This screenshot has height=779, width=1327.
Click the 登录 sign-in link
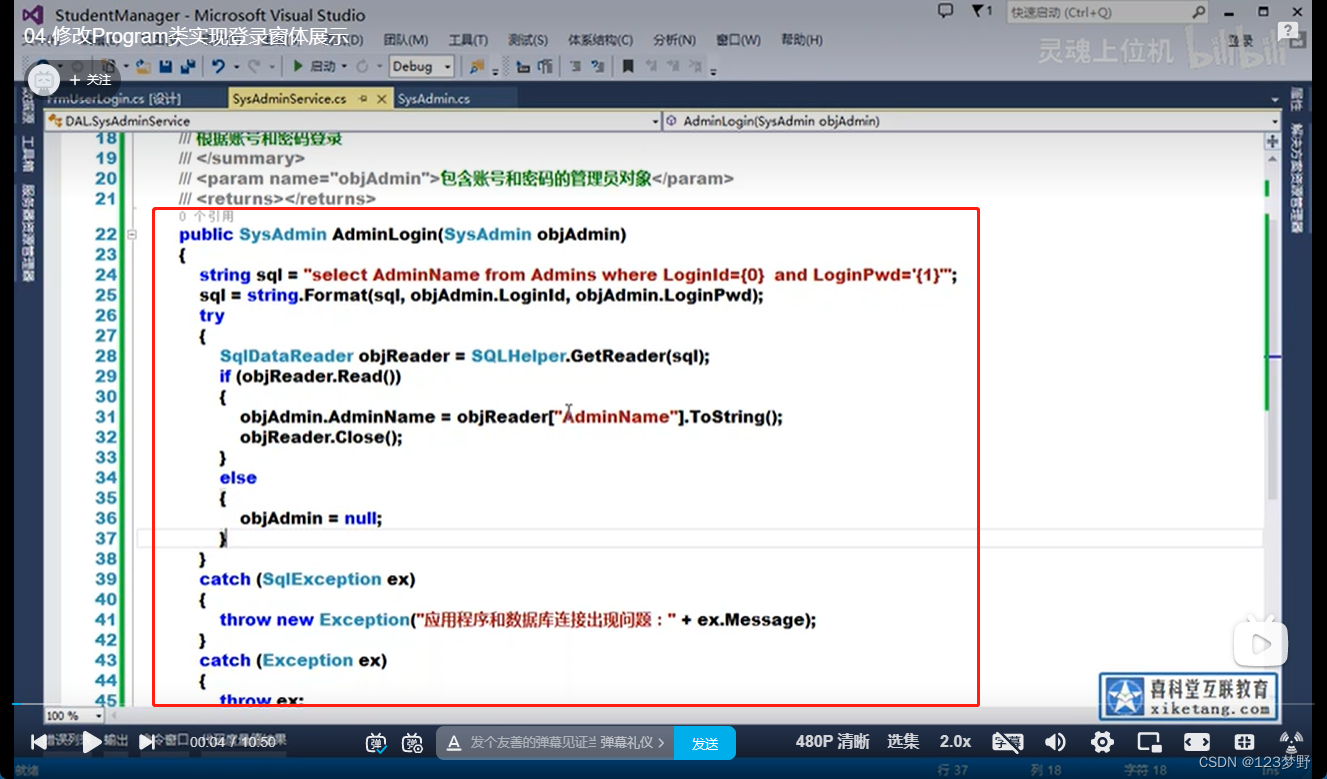click(1241, 40)
